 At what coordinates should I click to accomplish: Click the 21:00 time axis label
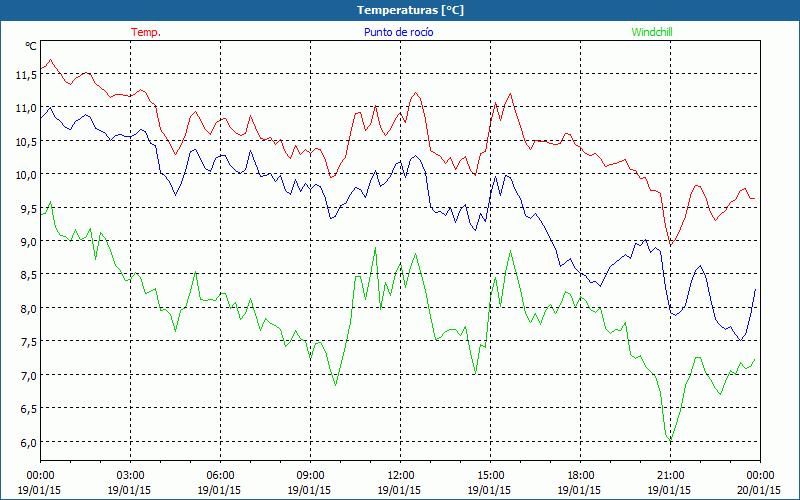click(670, 476)
